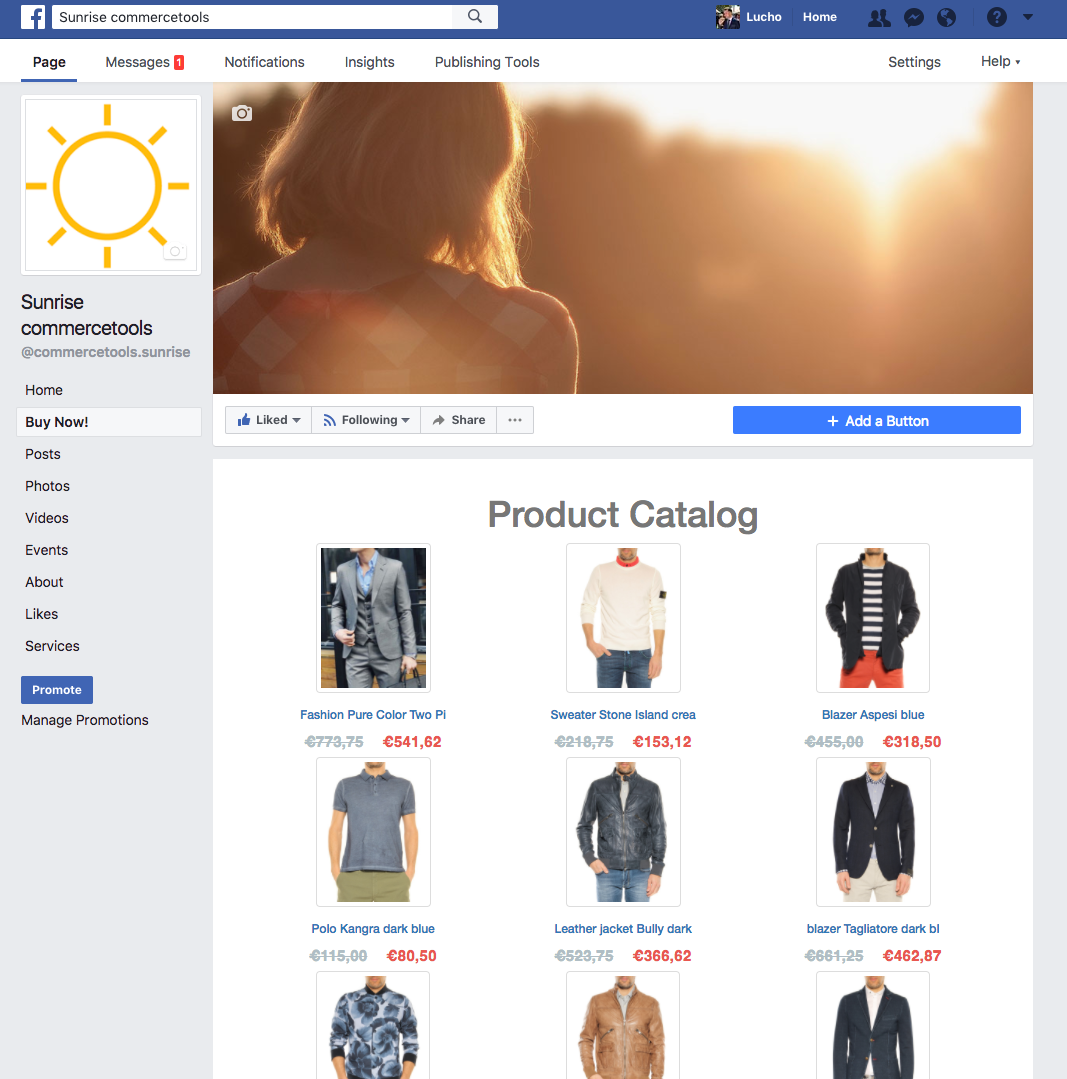Select Buy Now! in sidebar
Viewport: 1067px width, 1079px height.
(x=109, y=422)
